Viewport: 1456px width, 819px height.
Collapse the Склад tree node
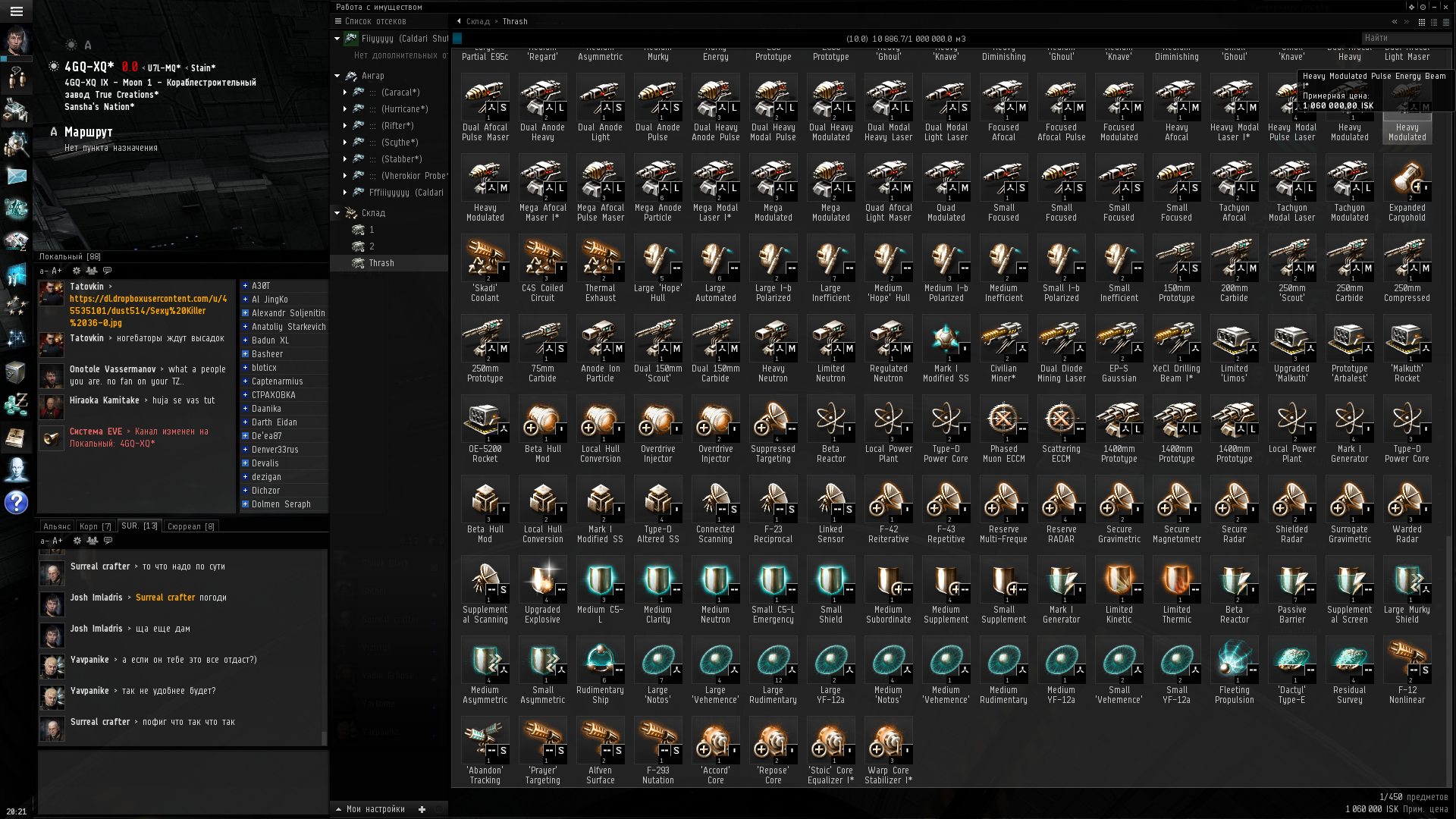pyautogui.click(x=337, y=213)
